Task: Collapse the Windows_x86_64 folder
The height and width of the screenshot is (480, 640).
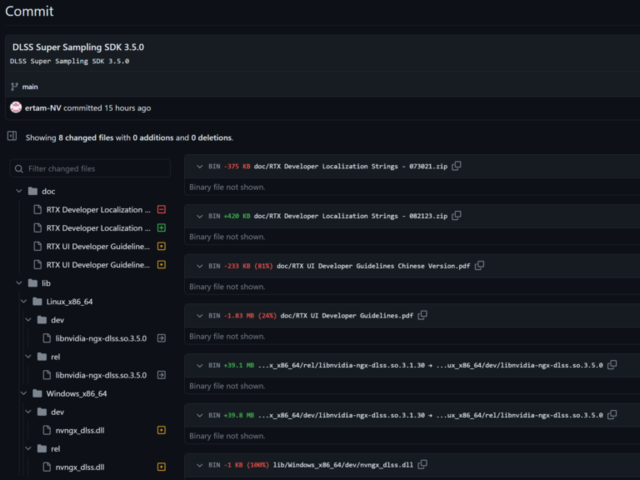Action: 23,393
